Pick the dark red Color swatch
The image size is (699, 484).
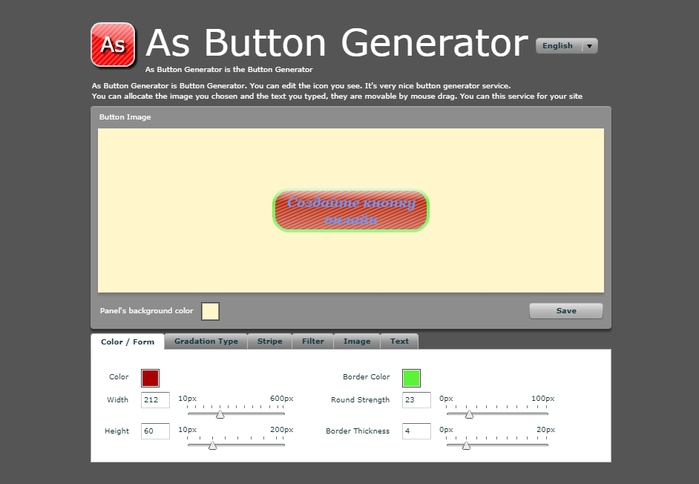150,378
